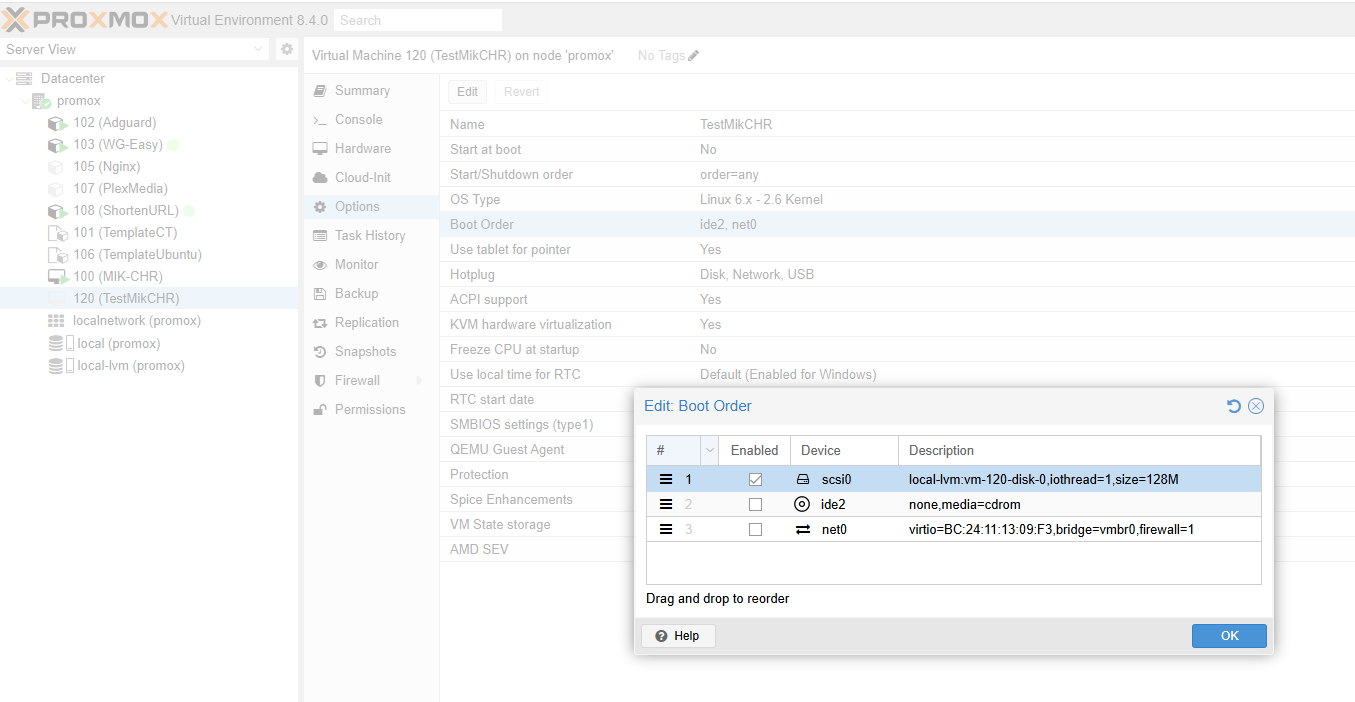This screenshot has height=702, width=1355.
Task: Click the Description column header
Action: point(1079,451)
